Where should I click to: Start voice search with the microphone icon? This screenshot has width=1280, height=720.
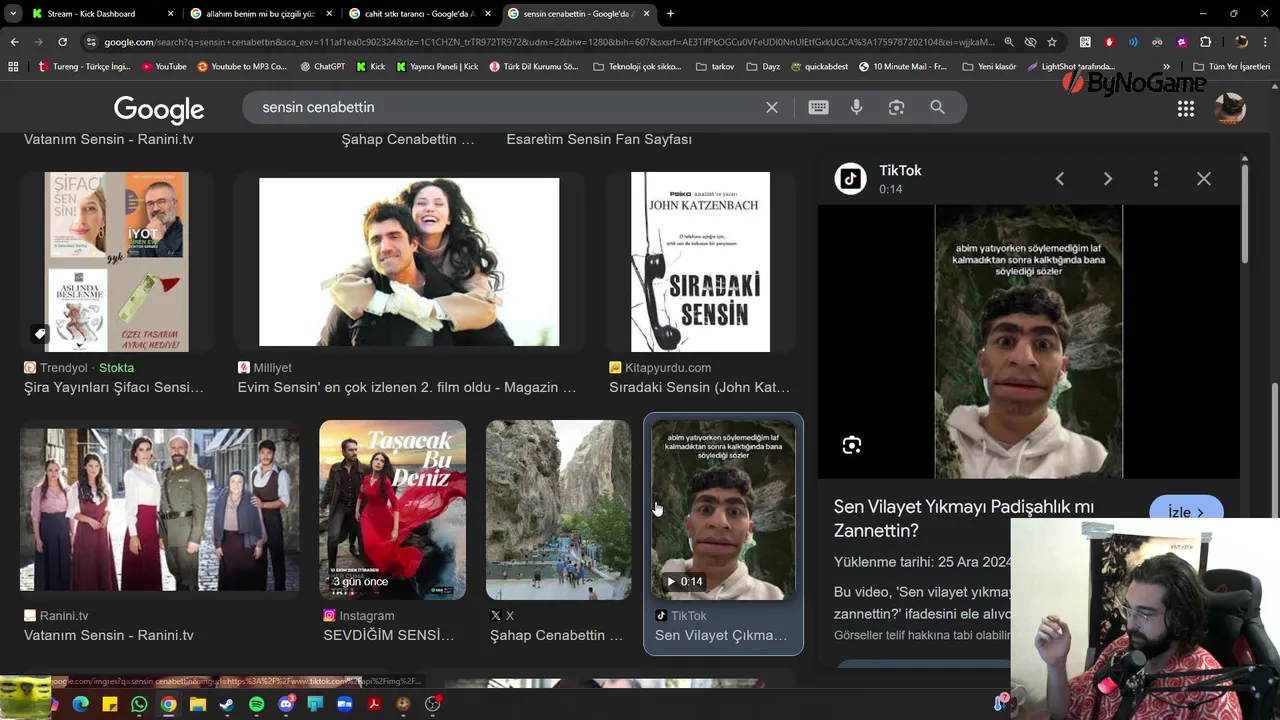[x=857, y=107]
